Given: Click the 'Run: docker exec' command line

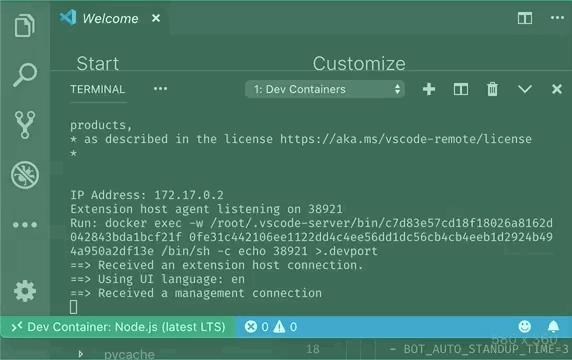Looking at the screenshot, I should [x=311, y=237].
